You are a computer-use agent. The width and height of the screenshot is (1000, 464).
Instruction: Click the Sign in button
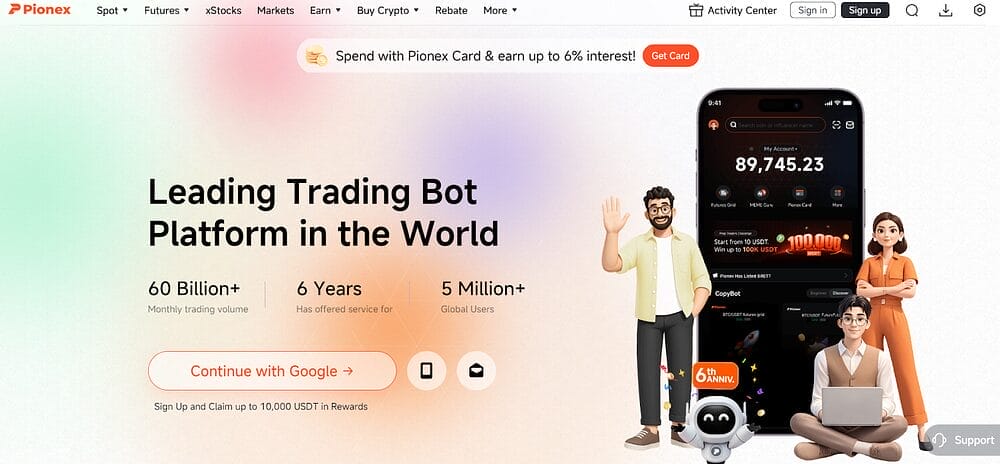tap(812, 10)
